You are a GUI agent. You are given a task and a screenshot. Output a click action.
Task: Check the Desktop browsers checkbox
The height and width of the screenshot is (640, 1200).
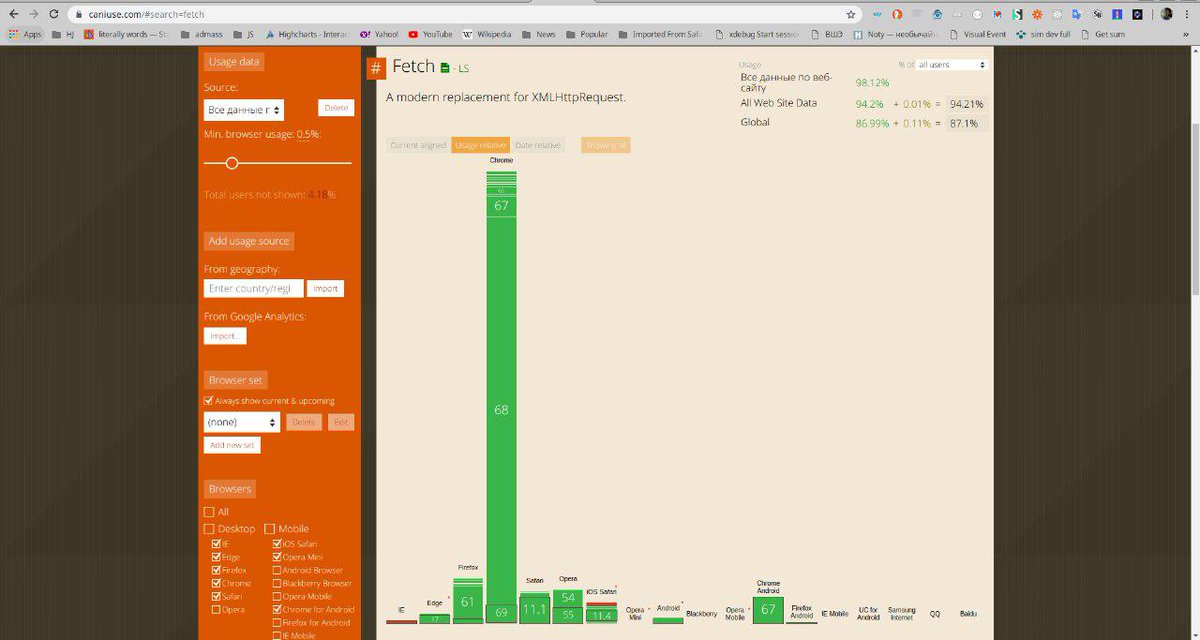[209, 529]
